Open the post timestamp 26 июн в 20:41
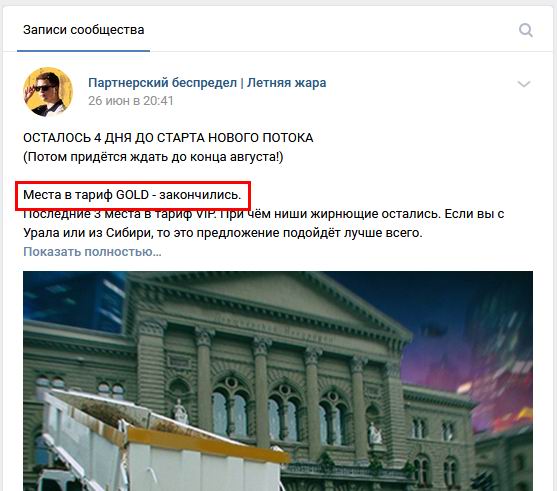 (x=130, y=101)
